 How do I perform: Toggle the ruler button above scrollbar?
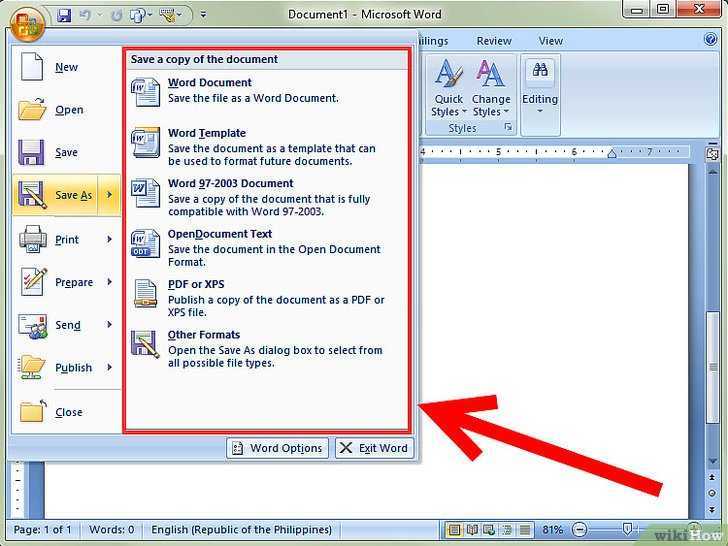(x=712, y=154)
